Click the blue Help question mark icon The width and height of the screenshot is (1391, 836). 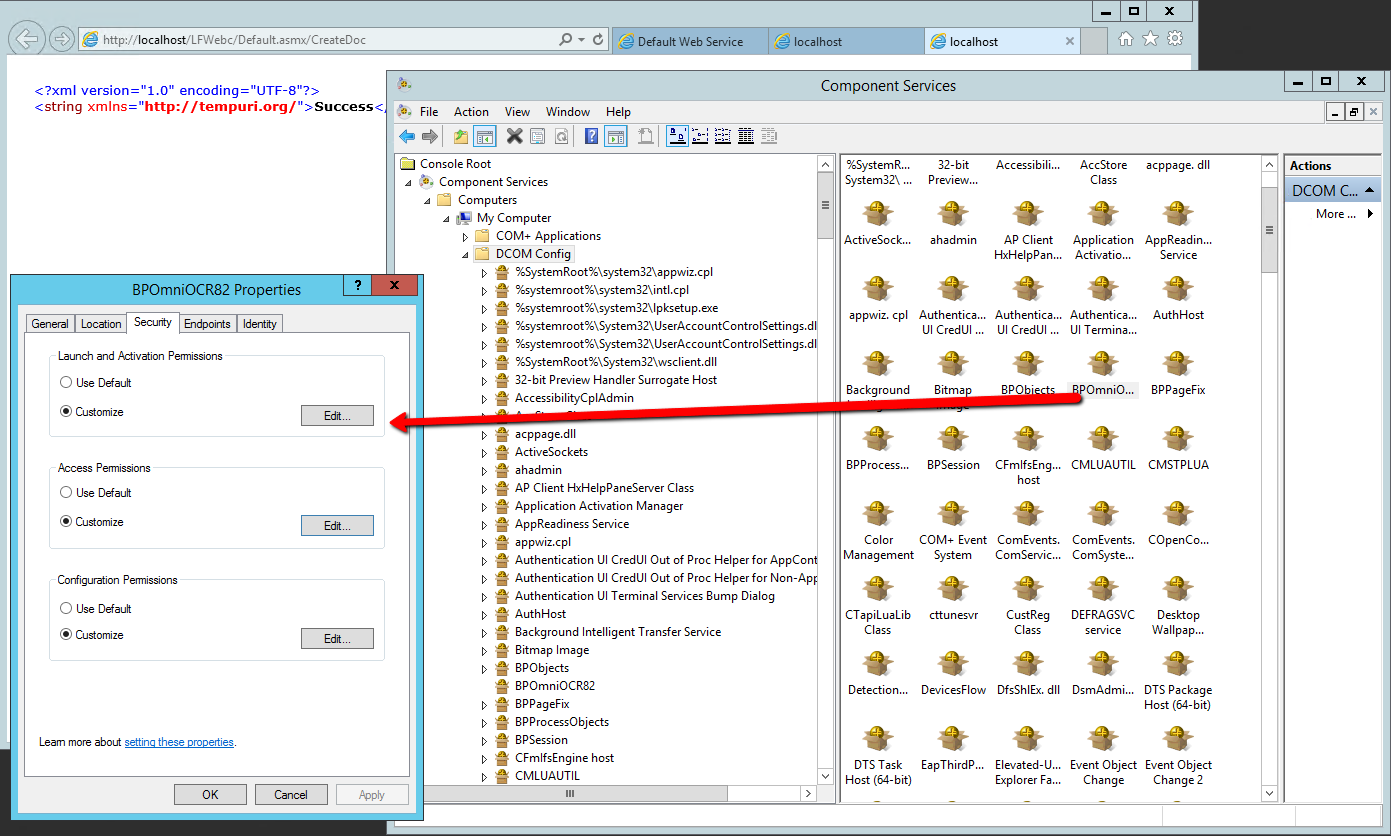pyautogui.click(x=591, y=136)
